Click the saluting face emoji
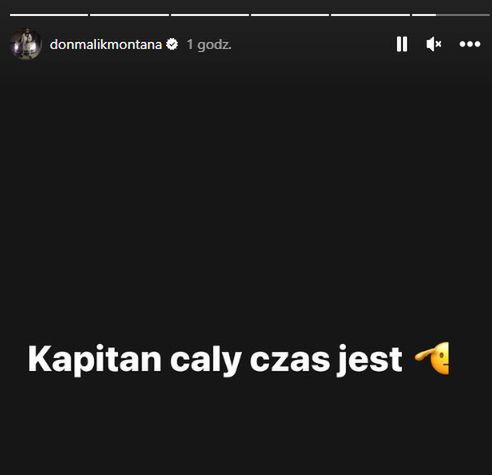The width and height of the screenshot is (492, 475). click(432, 359)
